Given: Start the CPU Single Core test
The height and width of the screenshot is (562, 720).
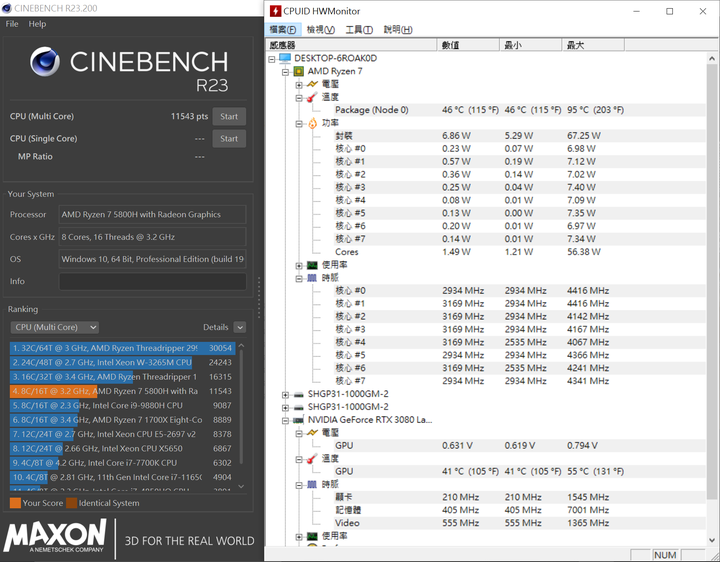Looking at the screenshot, I should [x=229, y=139].
